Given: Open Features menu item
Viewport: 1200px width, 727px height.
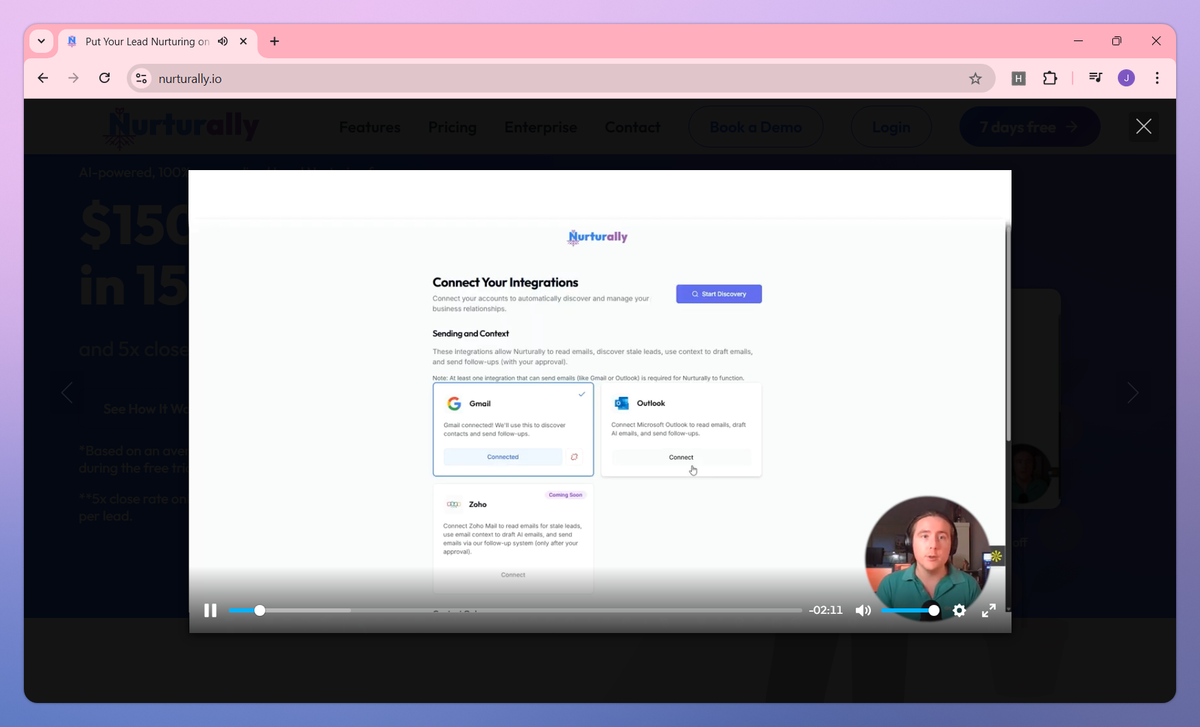Looking at the screenshot, I should coord(370,127).
